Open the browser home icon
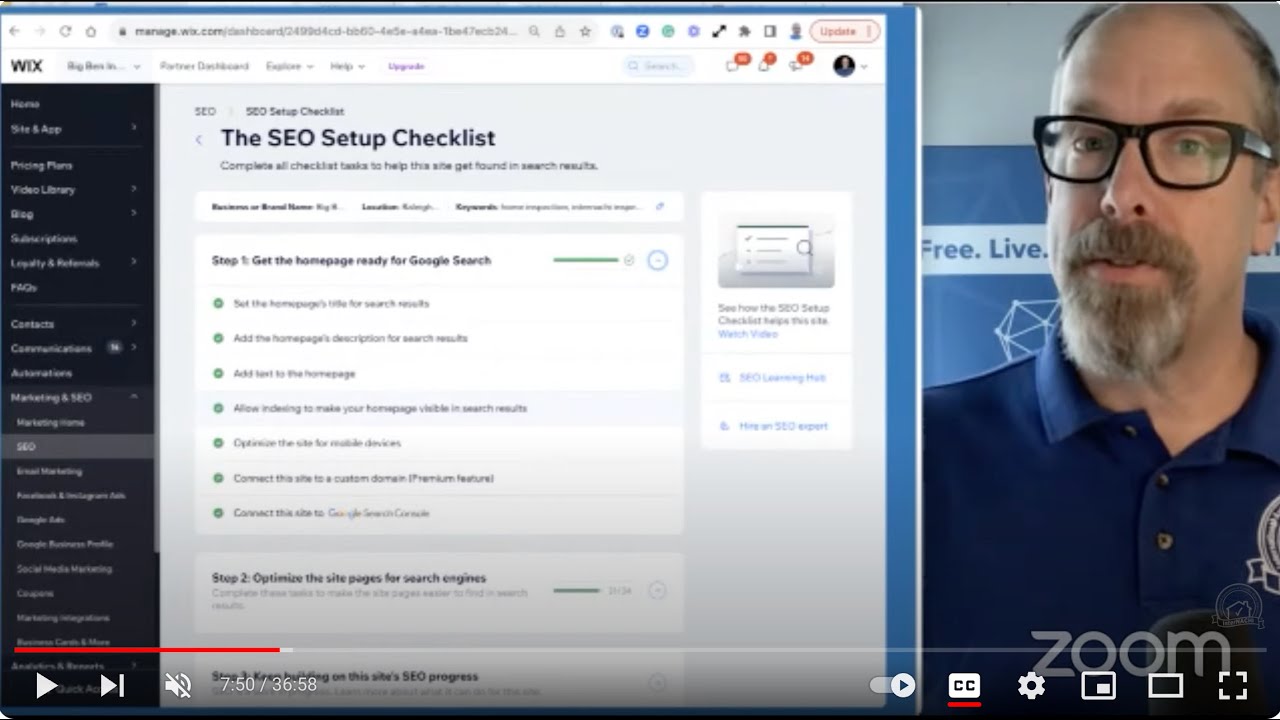The height and width of the screenshot is (720, 1280). pos(91,32)
